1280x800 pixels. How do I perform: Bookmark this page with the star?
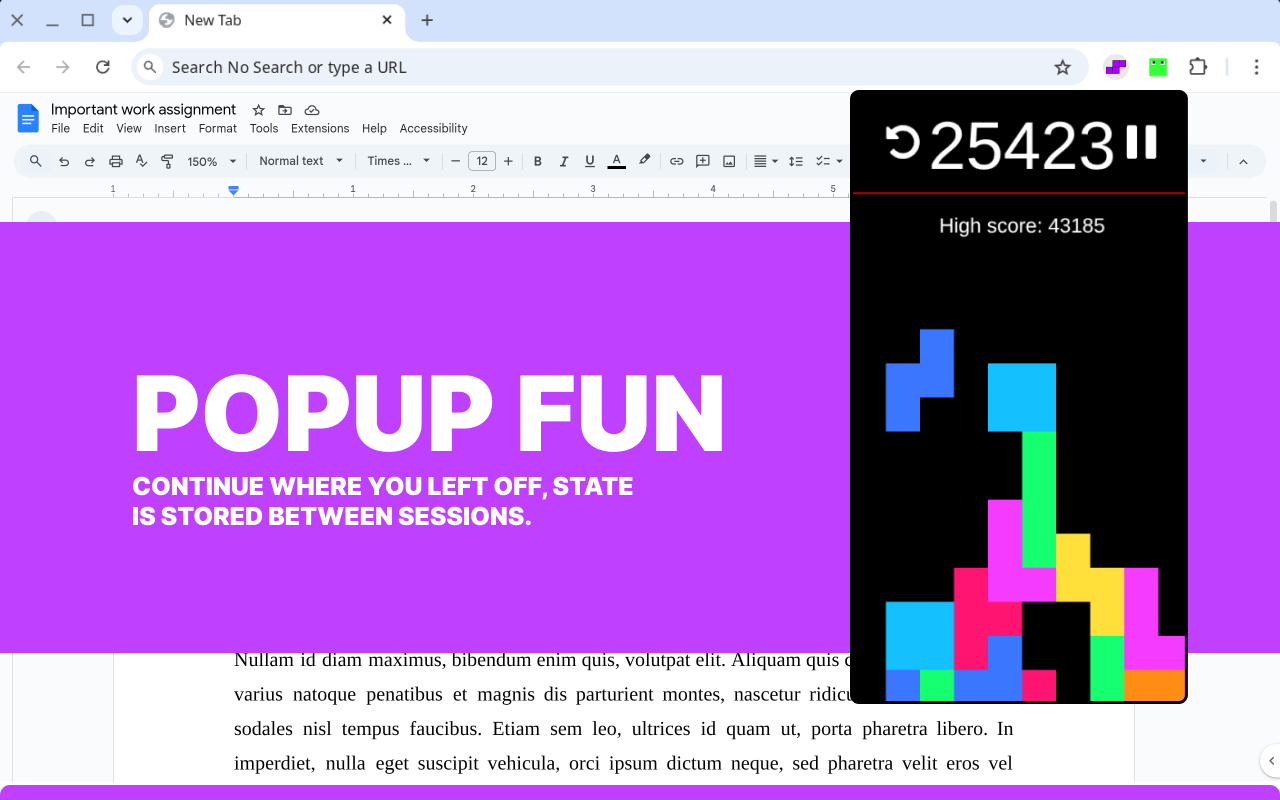pos(1062,67)
